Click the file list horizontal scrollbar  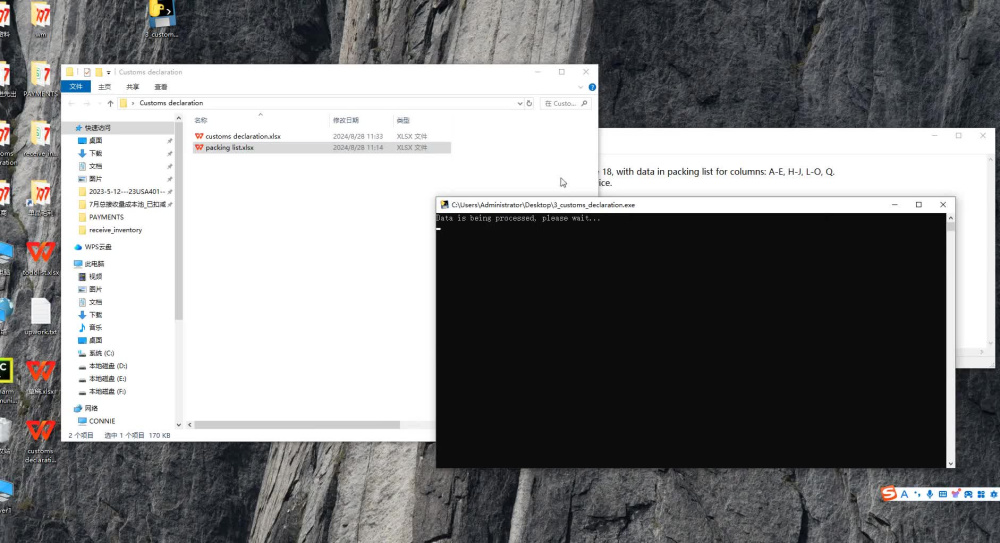(x=297, y=425)
